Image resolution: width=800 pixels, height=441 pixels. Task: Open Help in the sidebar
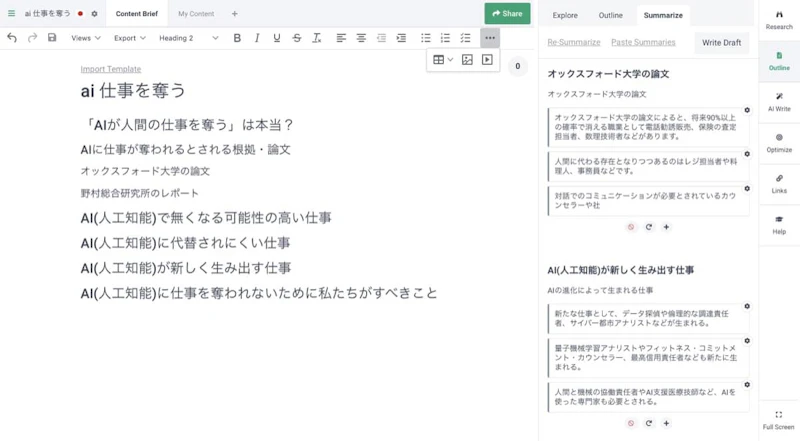pyautogui.click(x=779, y=225)
